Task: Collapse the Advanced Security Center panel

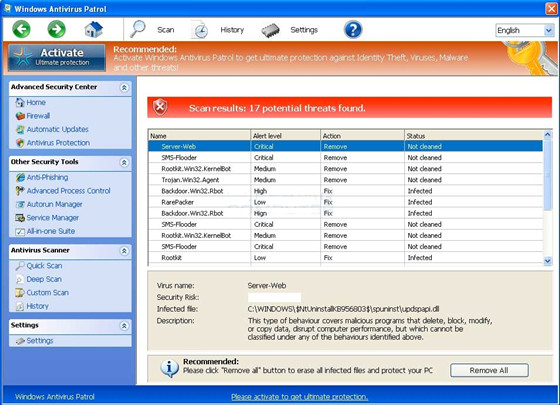Action: (x=124, y=88)
